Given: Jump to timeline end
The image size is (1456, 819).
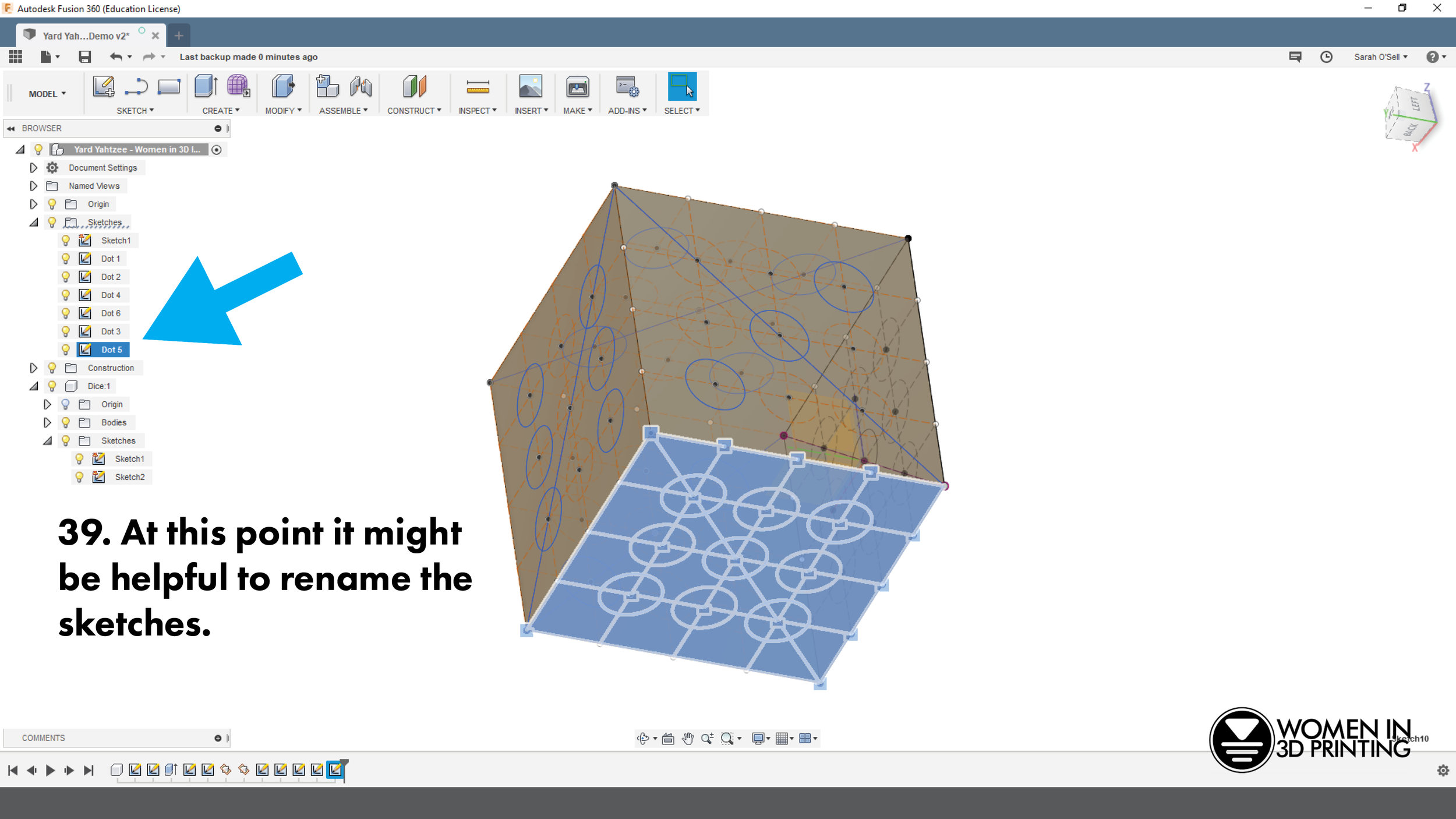Looking at the screenshot, I should (89, 771).
